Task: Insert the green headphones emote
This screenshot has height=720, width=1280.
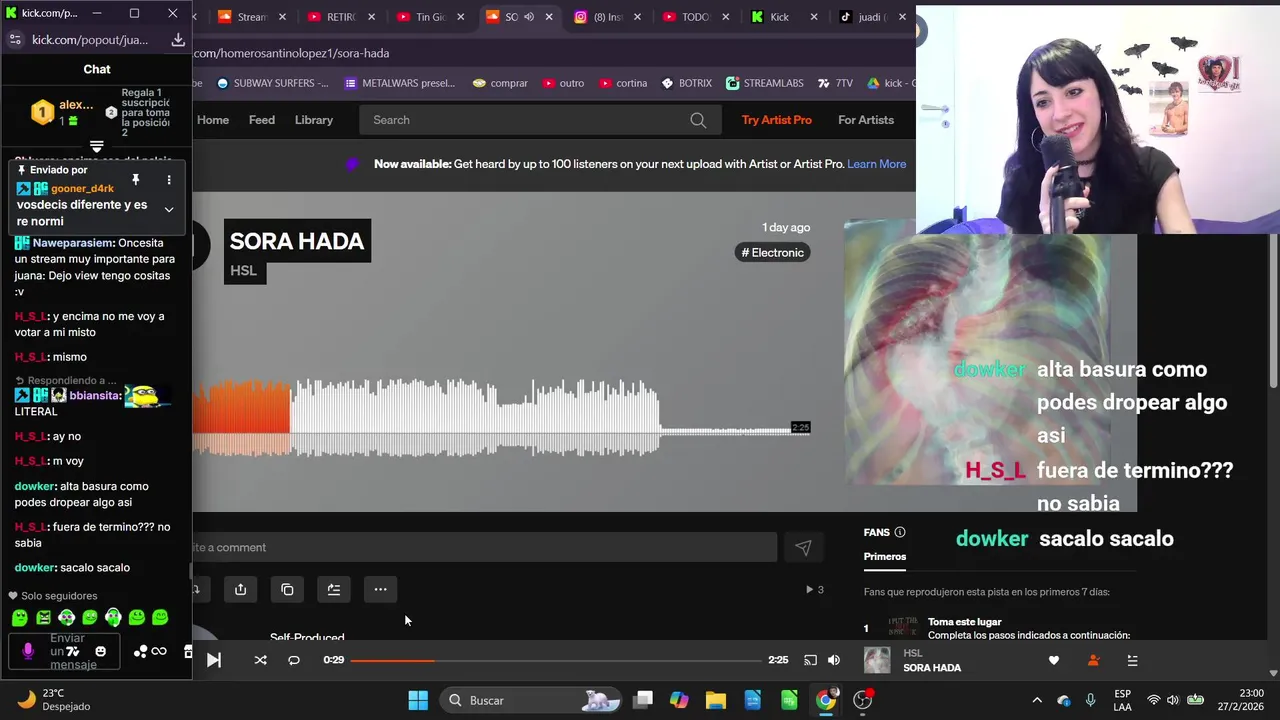Action: click(x=113, y=618)
